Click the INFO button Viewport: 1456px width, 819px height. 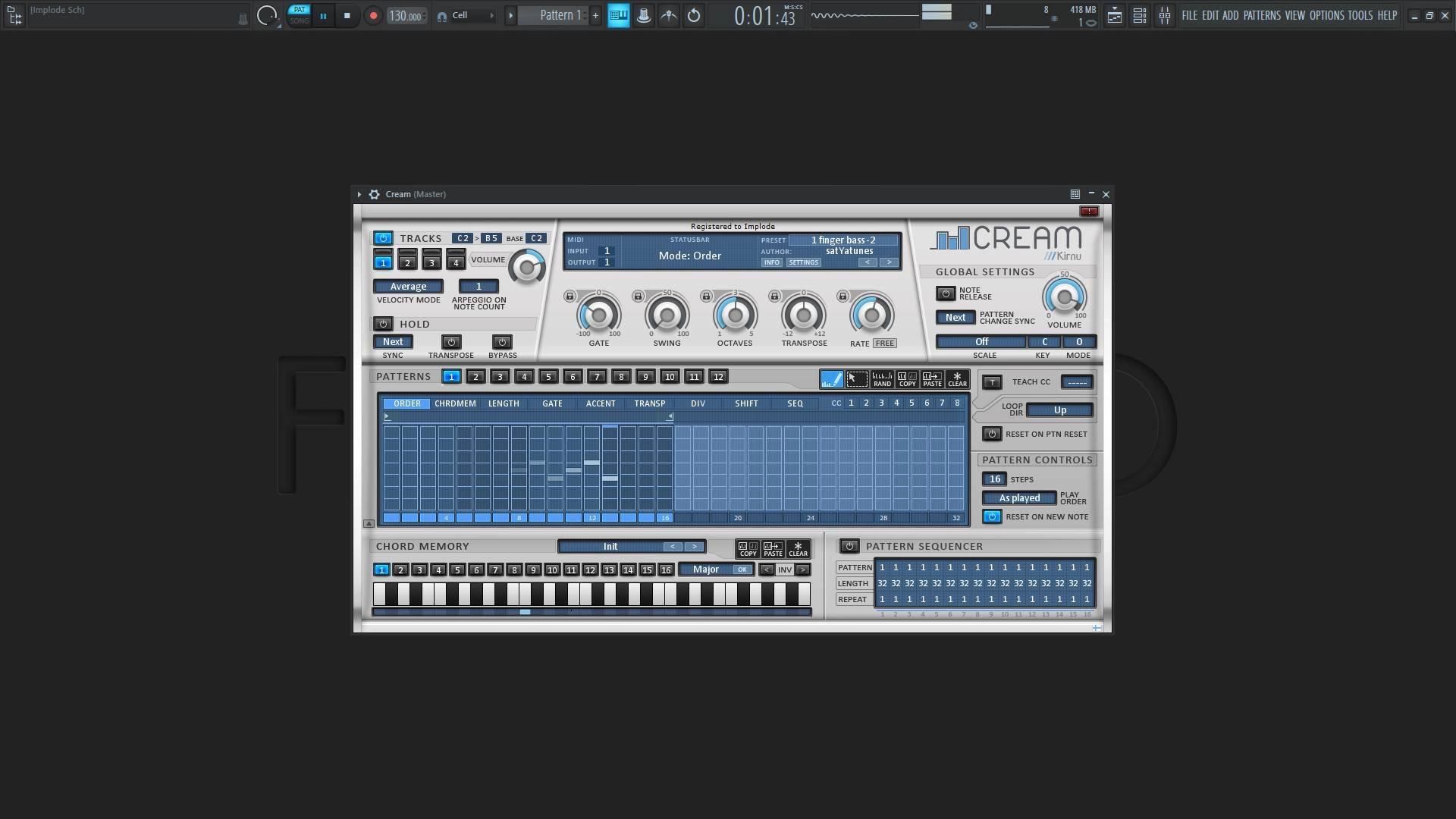coord(772,262)
